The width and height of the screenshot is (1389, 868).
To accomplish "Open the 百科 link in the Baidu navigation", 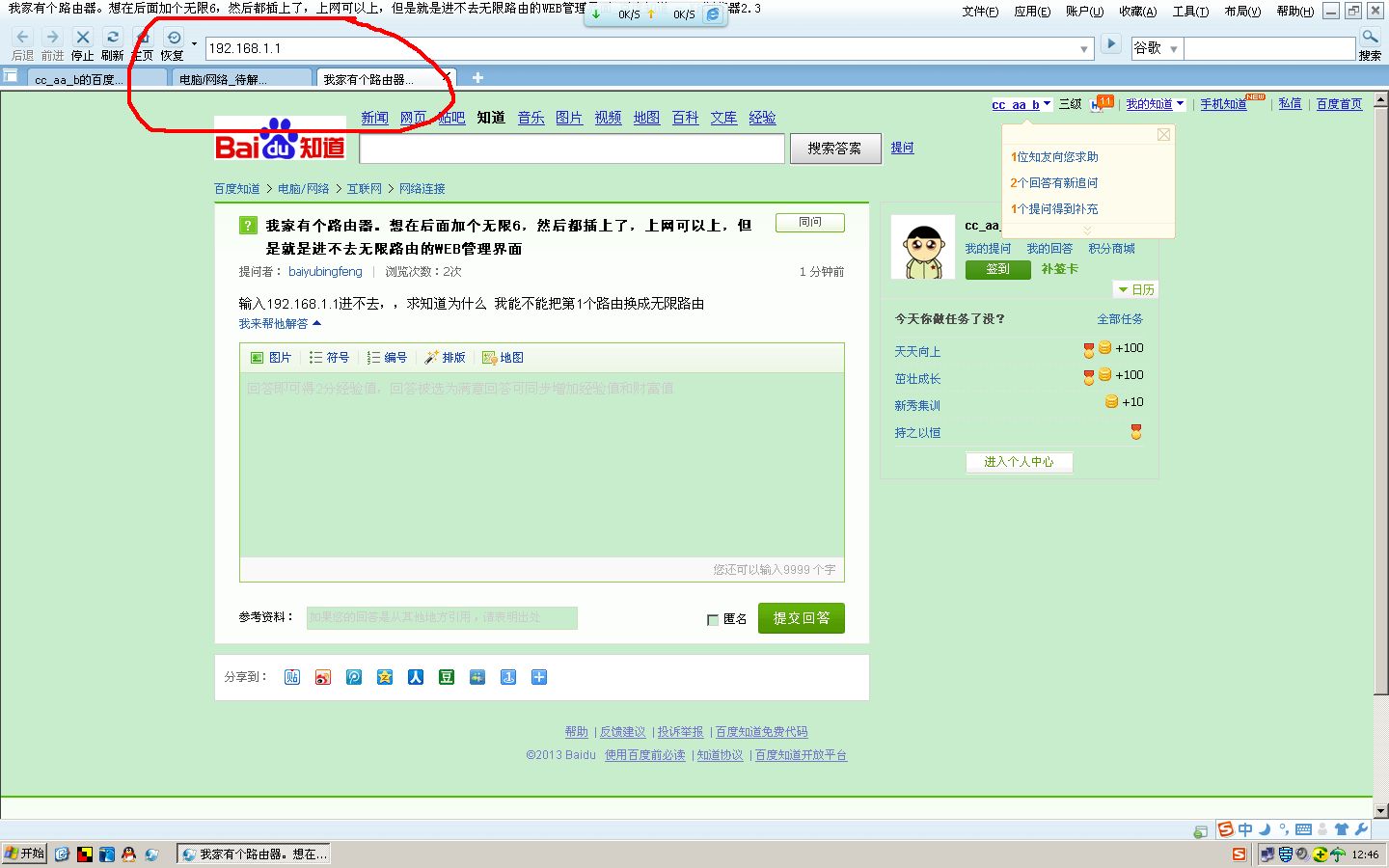I will [x=685, y=118].
